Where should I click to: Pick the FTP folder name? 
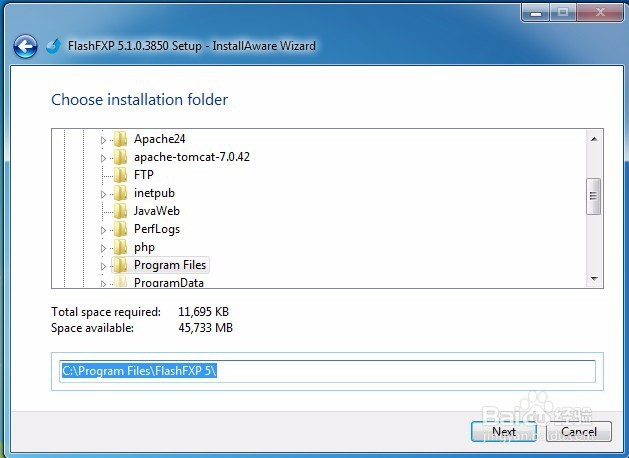(x=144, y=175)
